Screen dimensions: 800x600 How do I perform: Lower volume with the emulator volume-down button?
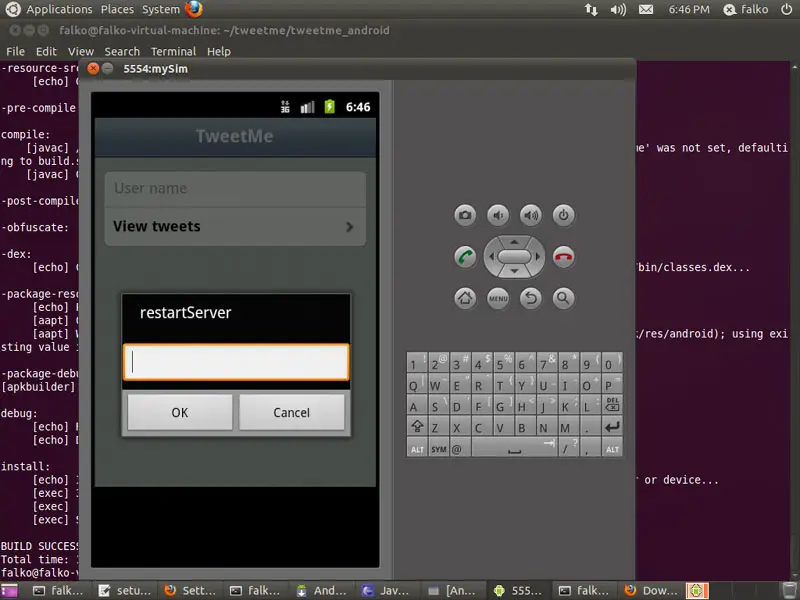[x=498, y=215]
